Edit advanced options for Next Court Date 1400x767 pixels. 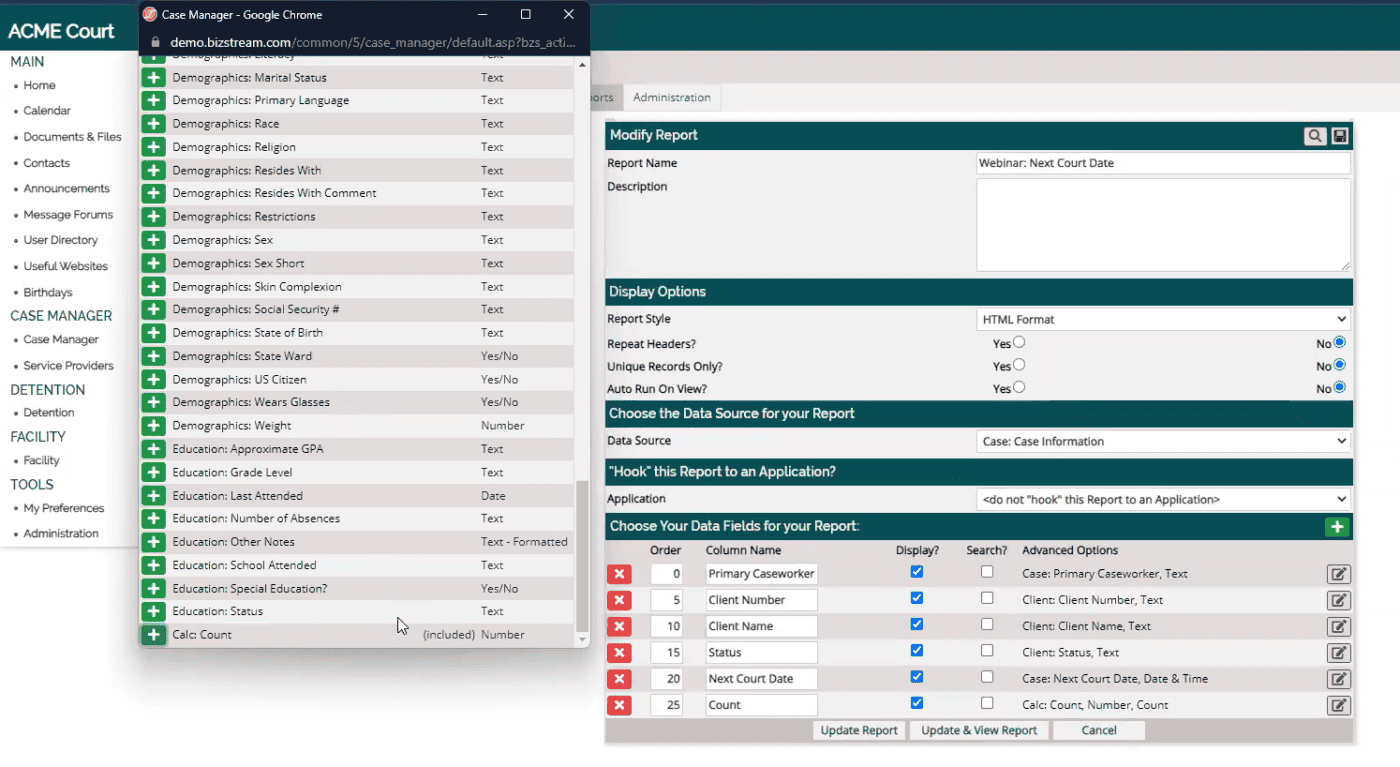[x=1338, y=679]
